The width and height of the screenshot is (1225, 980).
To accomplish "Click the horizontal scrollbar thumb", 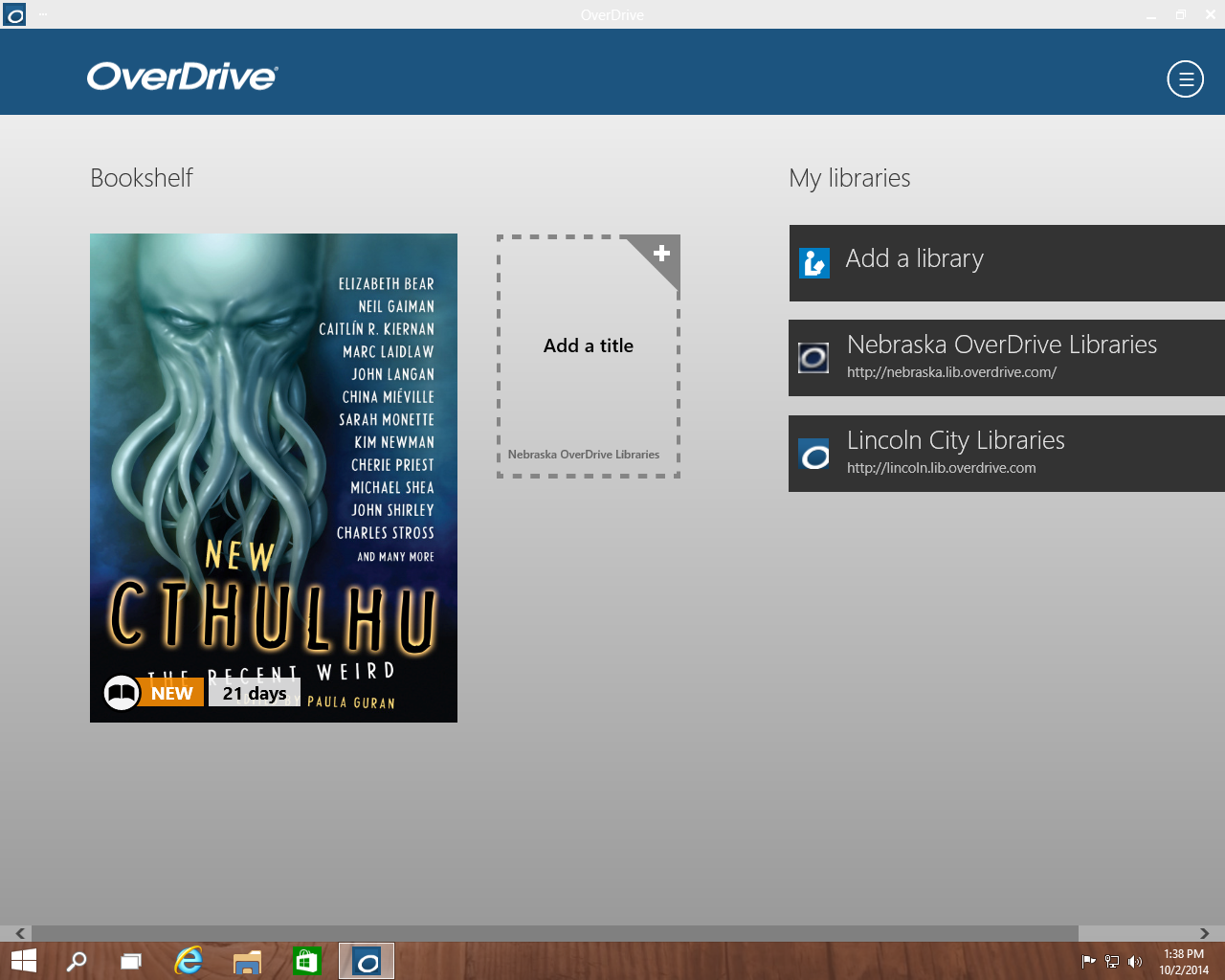I will tap(555, 933).
